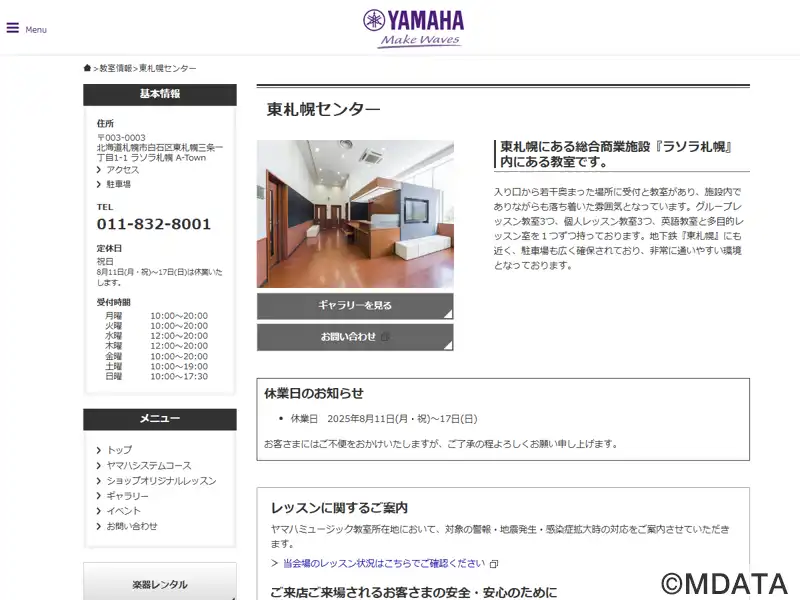Click the 東札幌センター reception photo
This screenshot has width=800, height=600.
[355, 214]
